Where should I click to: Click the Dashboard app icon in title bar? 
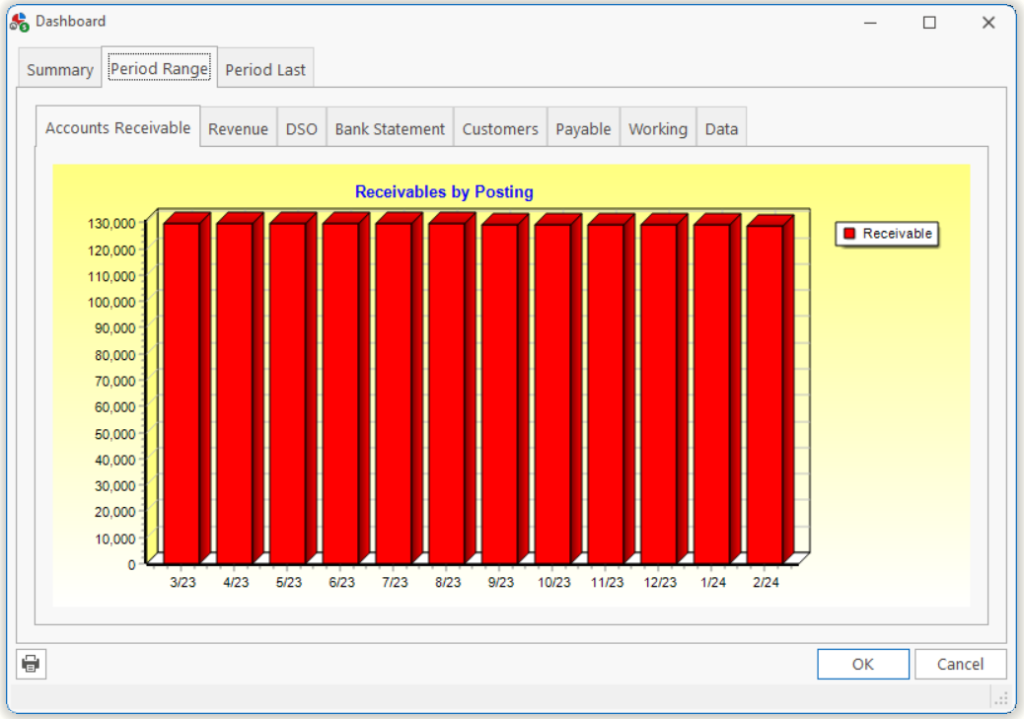coord(18,22)
